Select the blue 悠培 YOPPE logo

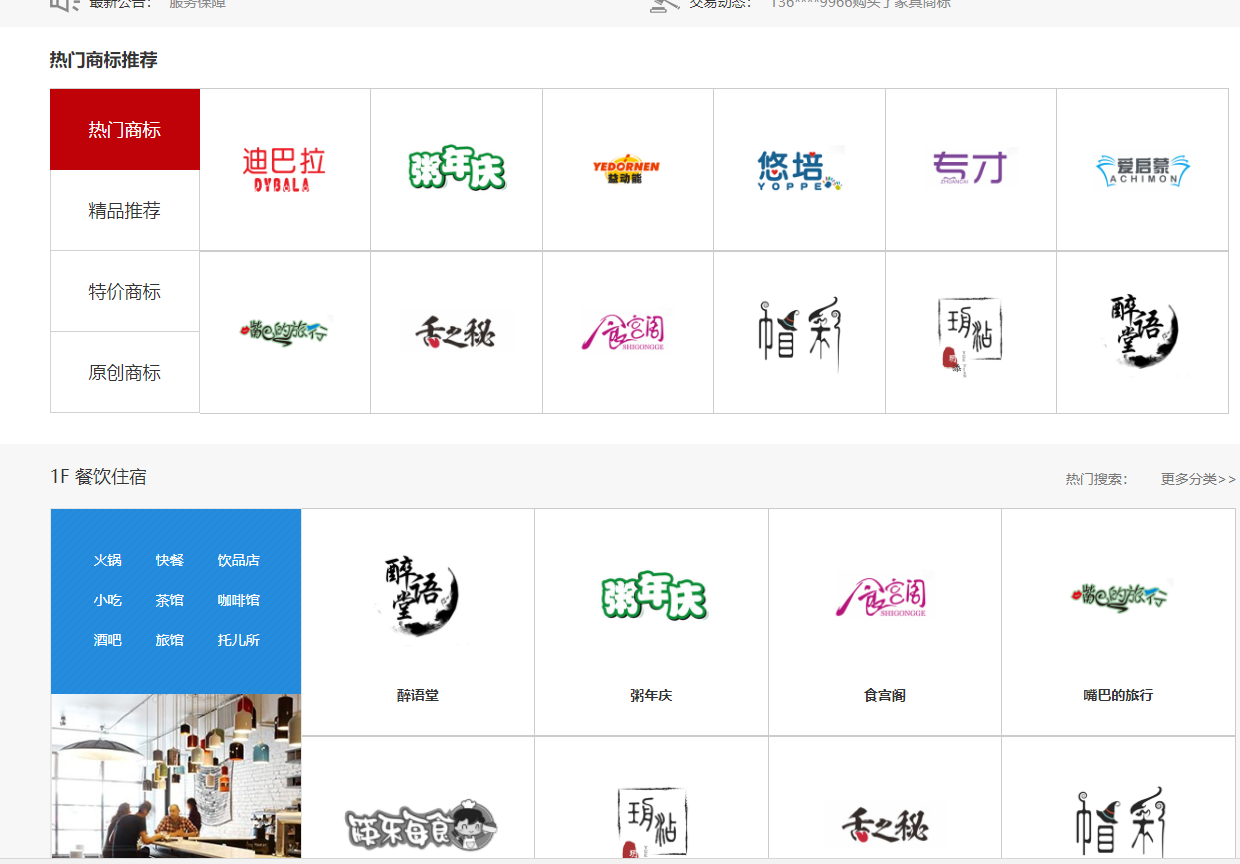pyautogui.click(x=799, y=169)
